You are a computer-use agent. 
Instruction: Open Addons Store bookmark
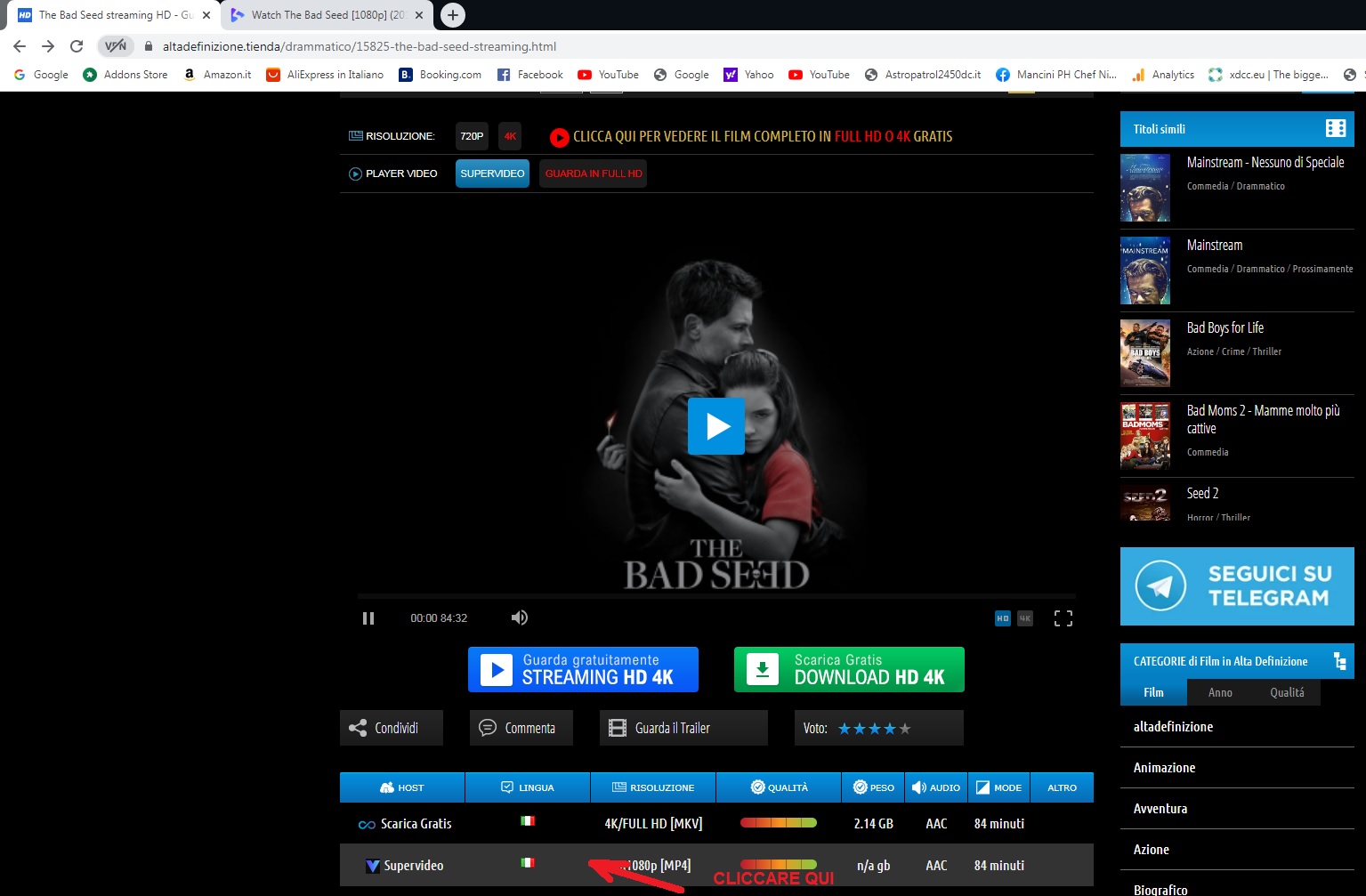point(125,75)
